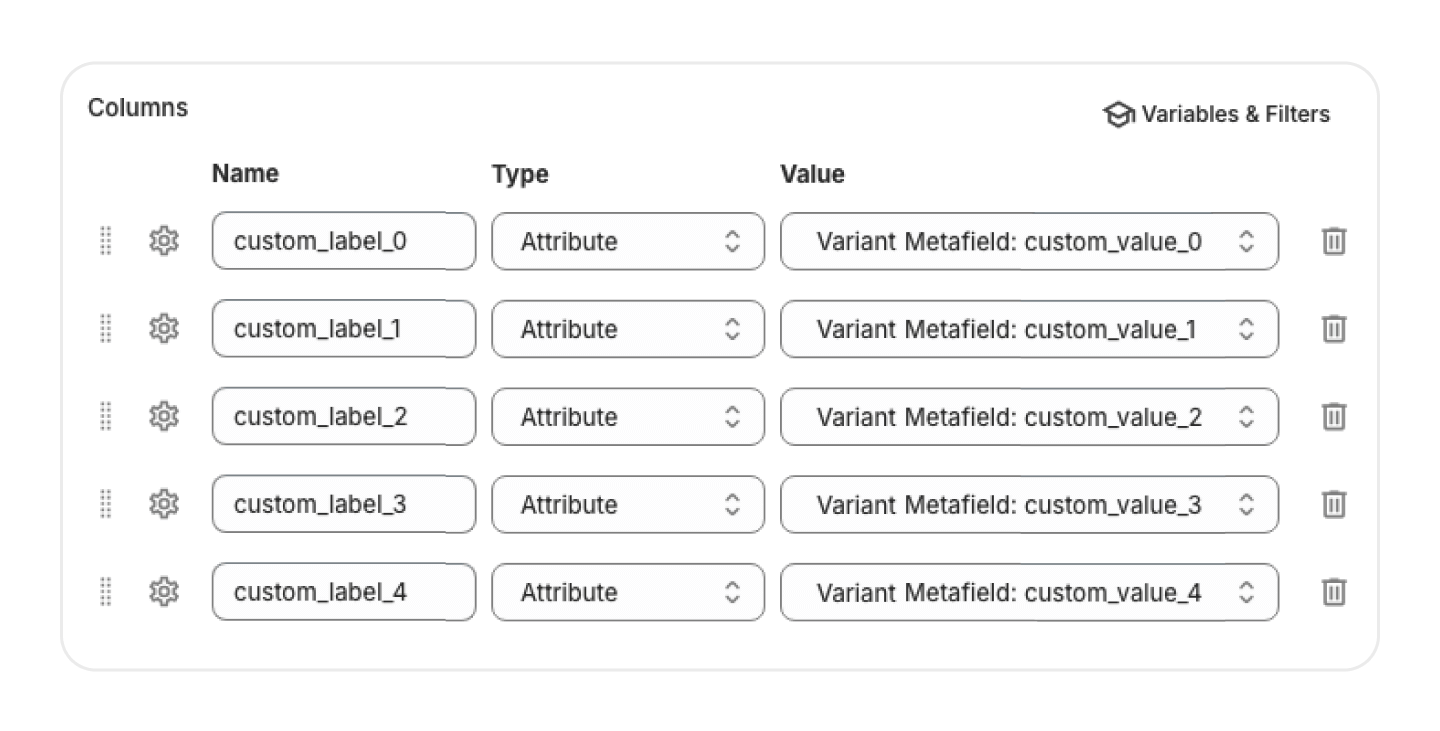Open settings for the custom_label_1 column
Viewport: 1440px width, 731px height.
(x=163, y=329)
